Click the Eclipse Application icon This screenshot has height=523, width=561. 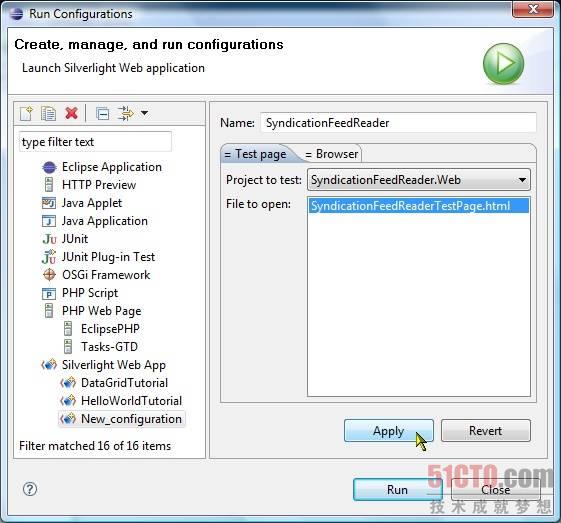(49, 167)
